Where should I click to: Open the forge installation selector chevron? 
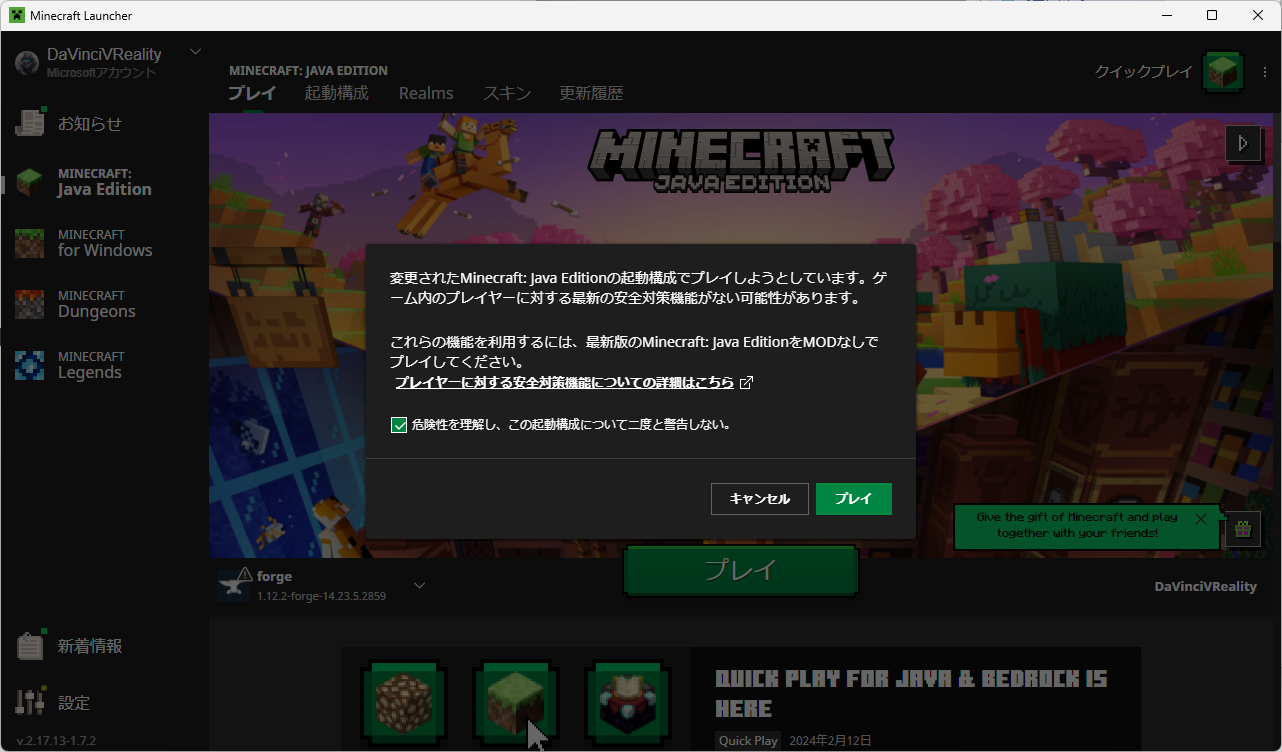pos(419,585)
